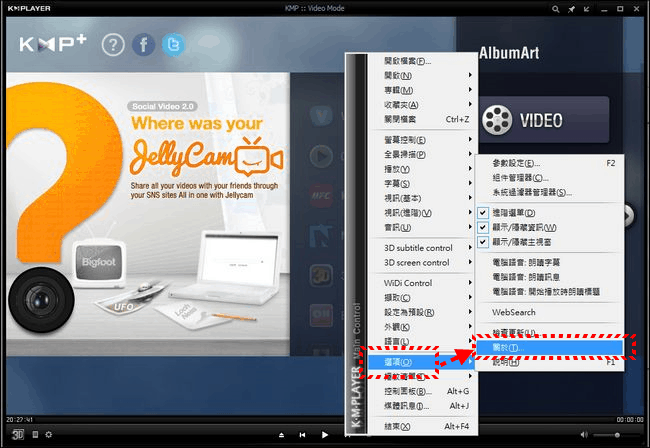Open 媒體訊息(I)... Alt+J menu item
The image size is (650, 448).
(423, 406)
